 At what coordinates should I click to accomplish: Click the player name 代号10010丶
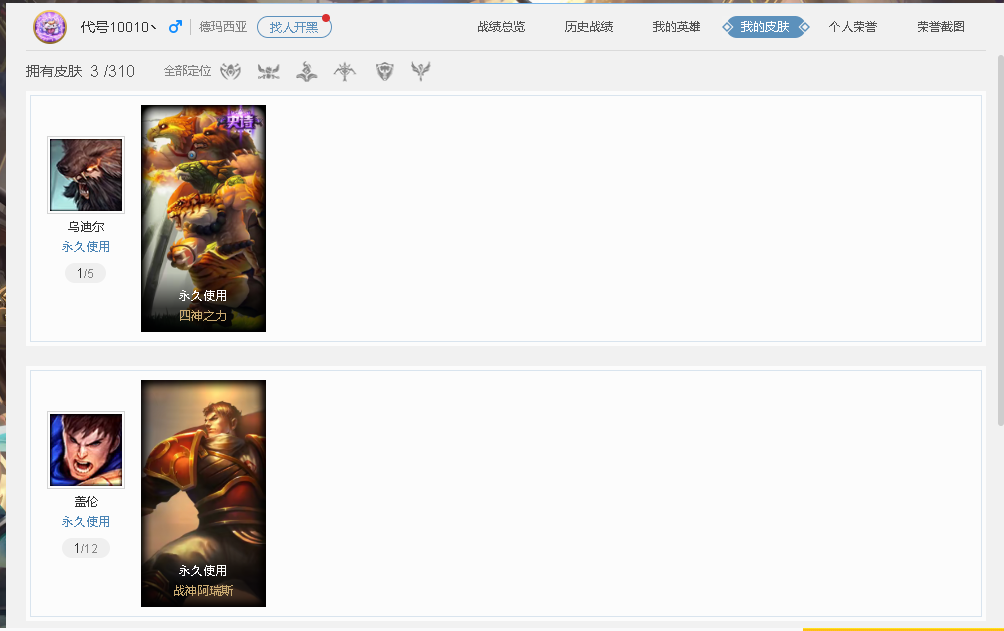point(118,27)
